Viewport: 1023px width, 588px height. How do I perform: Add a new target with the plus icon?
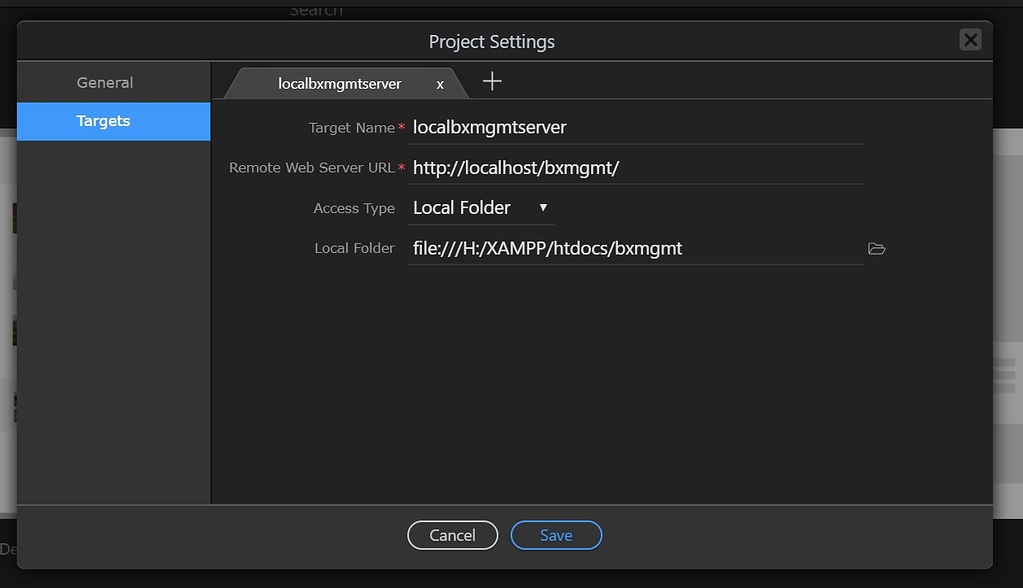pos(491,81)
